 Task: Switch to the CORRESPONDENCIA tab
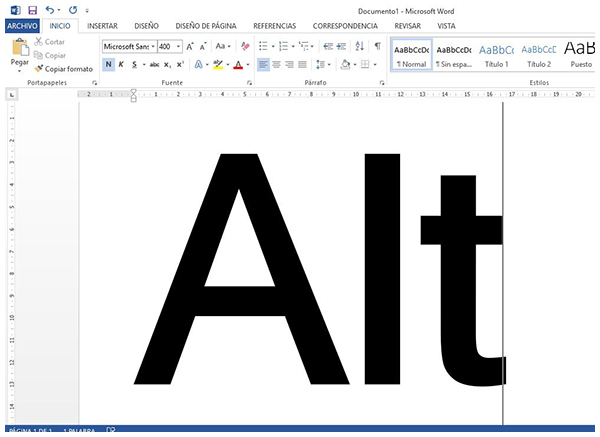345,26
